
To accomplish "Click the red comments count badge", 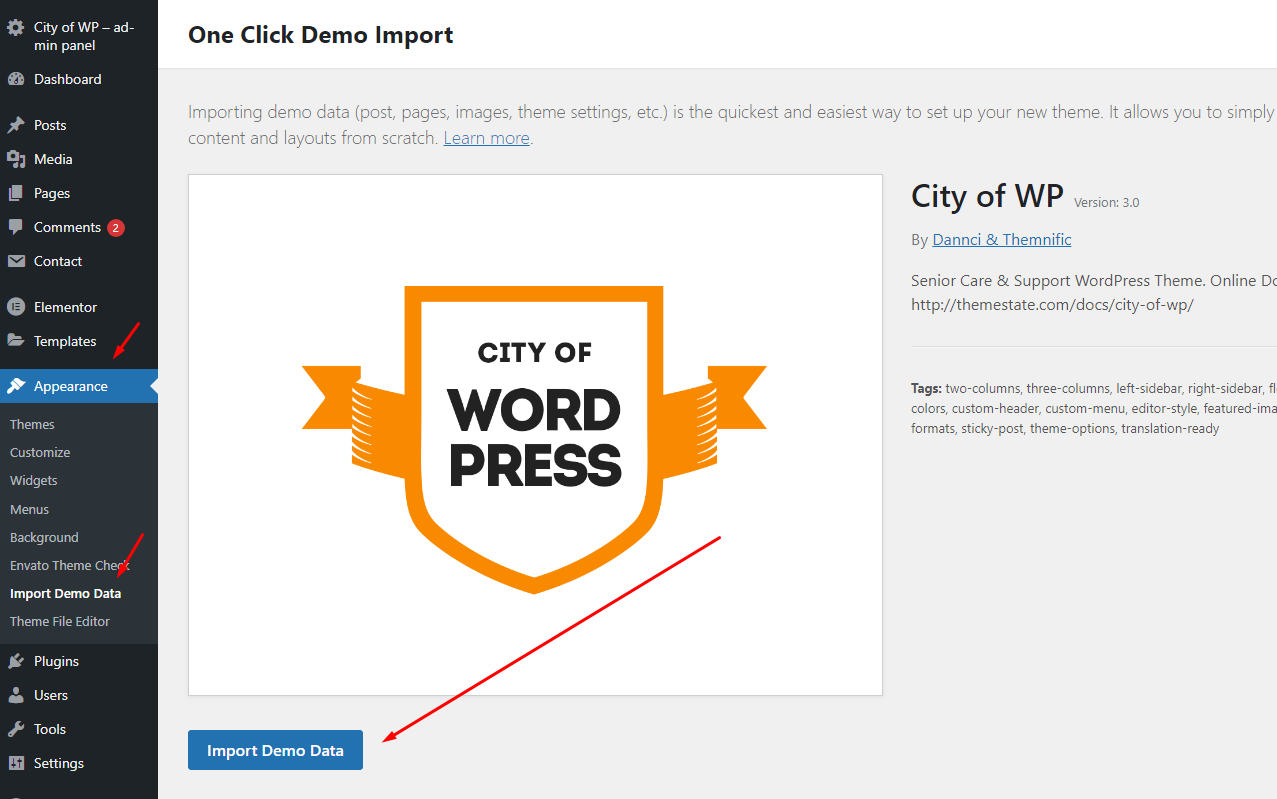I will [x=116, y=227].
